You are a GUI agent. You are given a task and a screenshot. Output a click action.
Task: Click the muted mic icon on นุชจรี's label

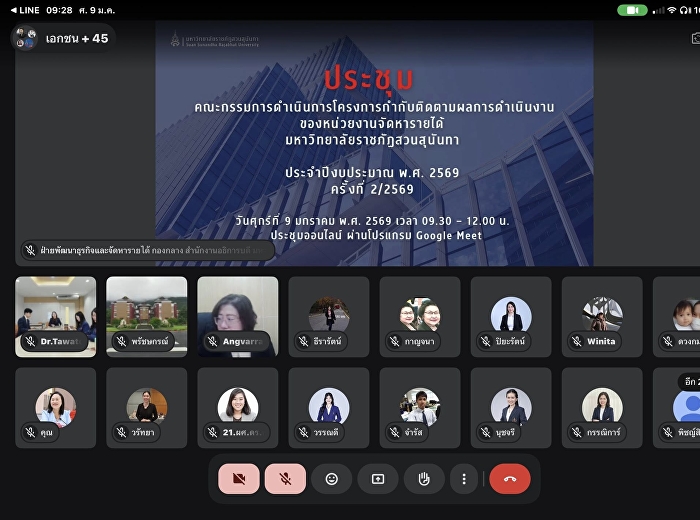click(486, 432)
